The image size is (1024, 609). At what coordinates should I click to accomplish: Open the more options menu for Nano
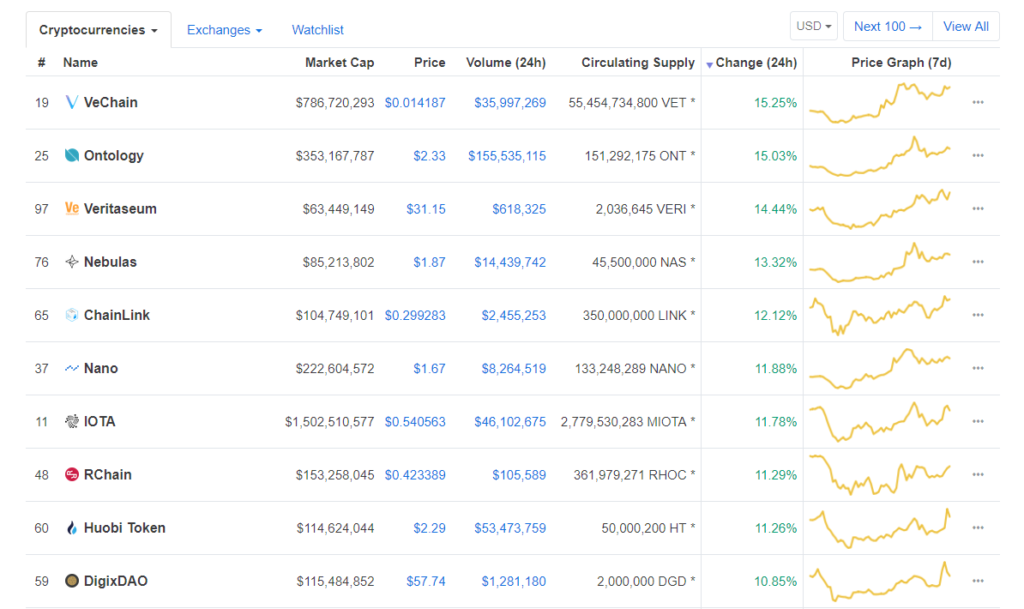click(978, 368)
